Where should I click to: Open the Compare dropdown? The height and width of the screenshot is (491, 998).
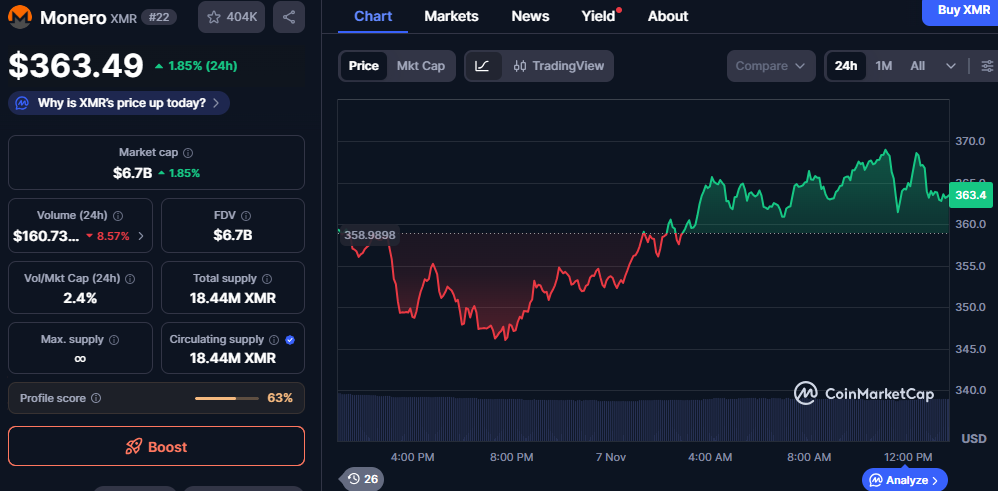(769, 66)
